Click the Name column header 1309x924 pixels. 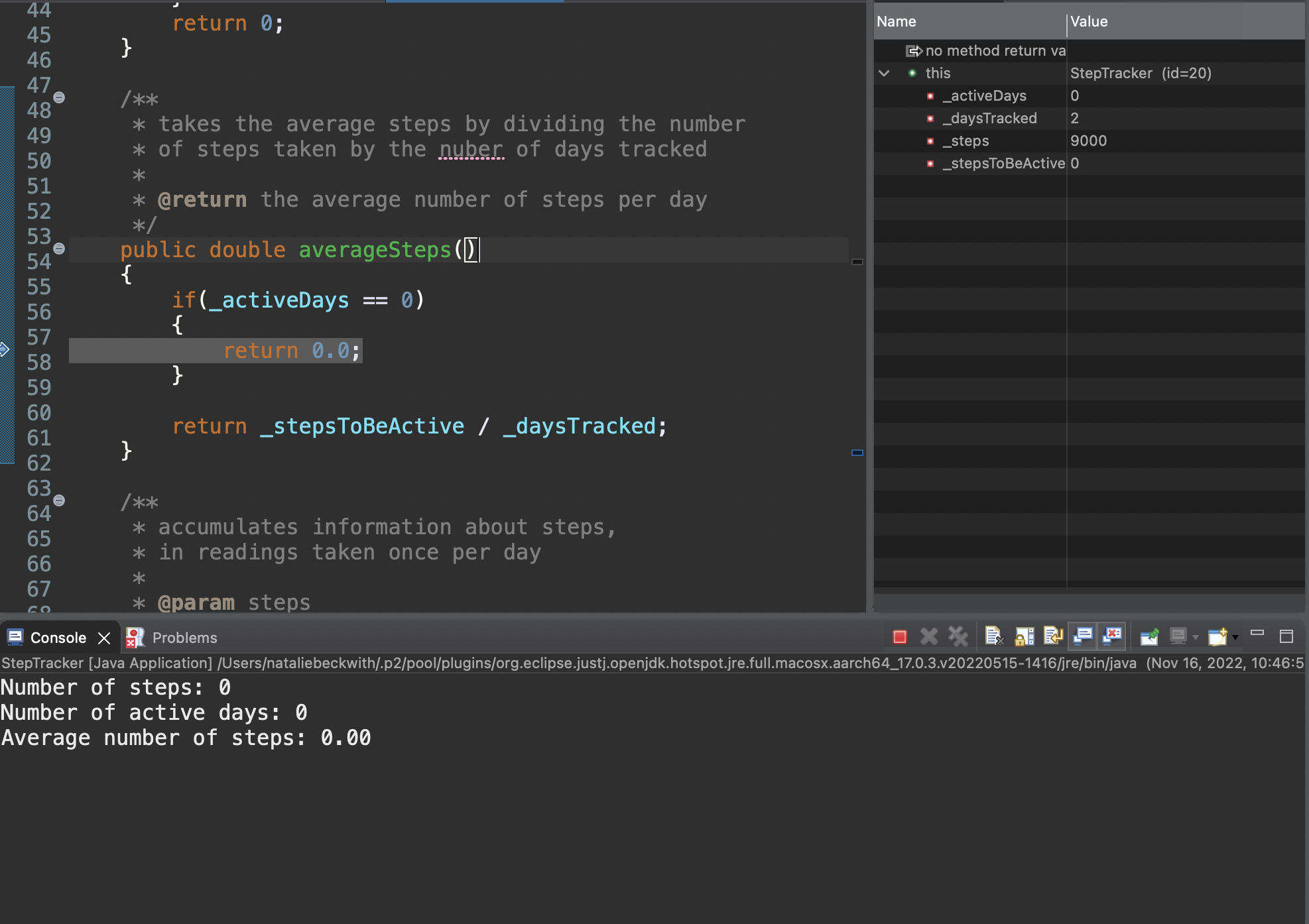pyautogui.click(x=897, y=22)
